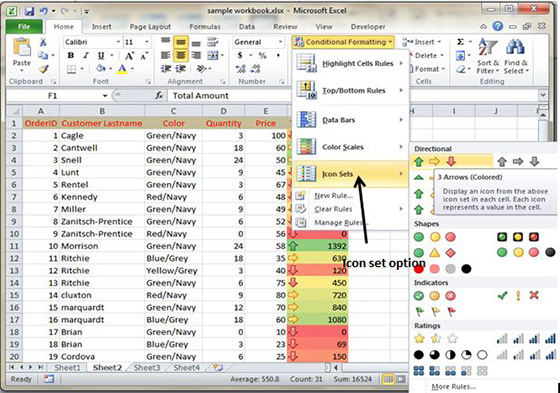Open the Data Bars submenu
Viewport: 560px width, 393px height.
click(351, 120)
